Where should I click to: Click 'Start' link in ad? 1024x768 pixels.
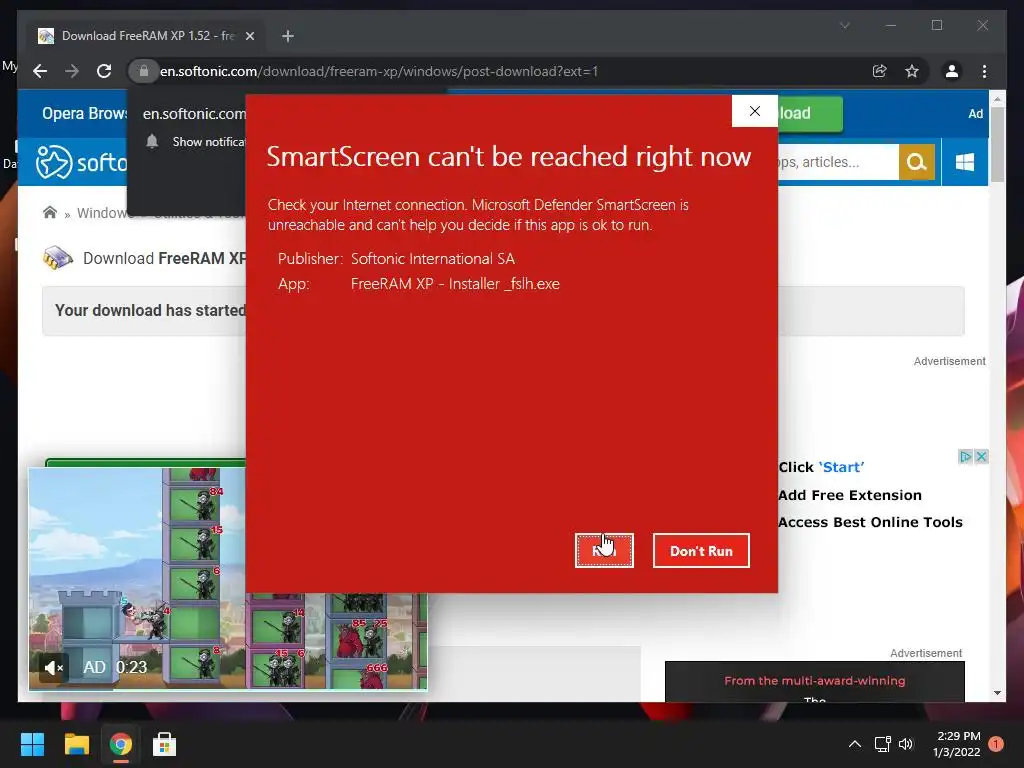coord(841,467)
